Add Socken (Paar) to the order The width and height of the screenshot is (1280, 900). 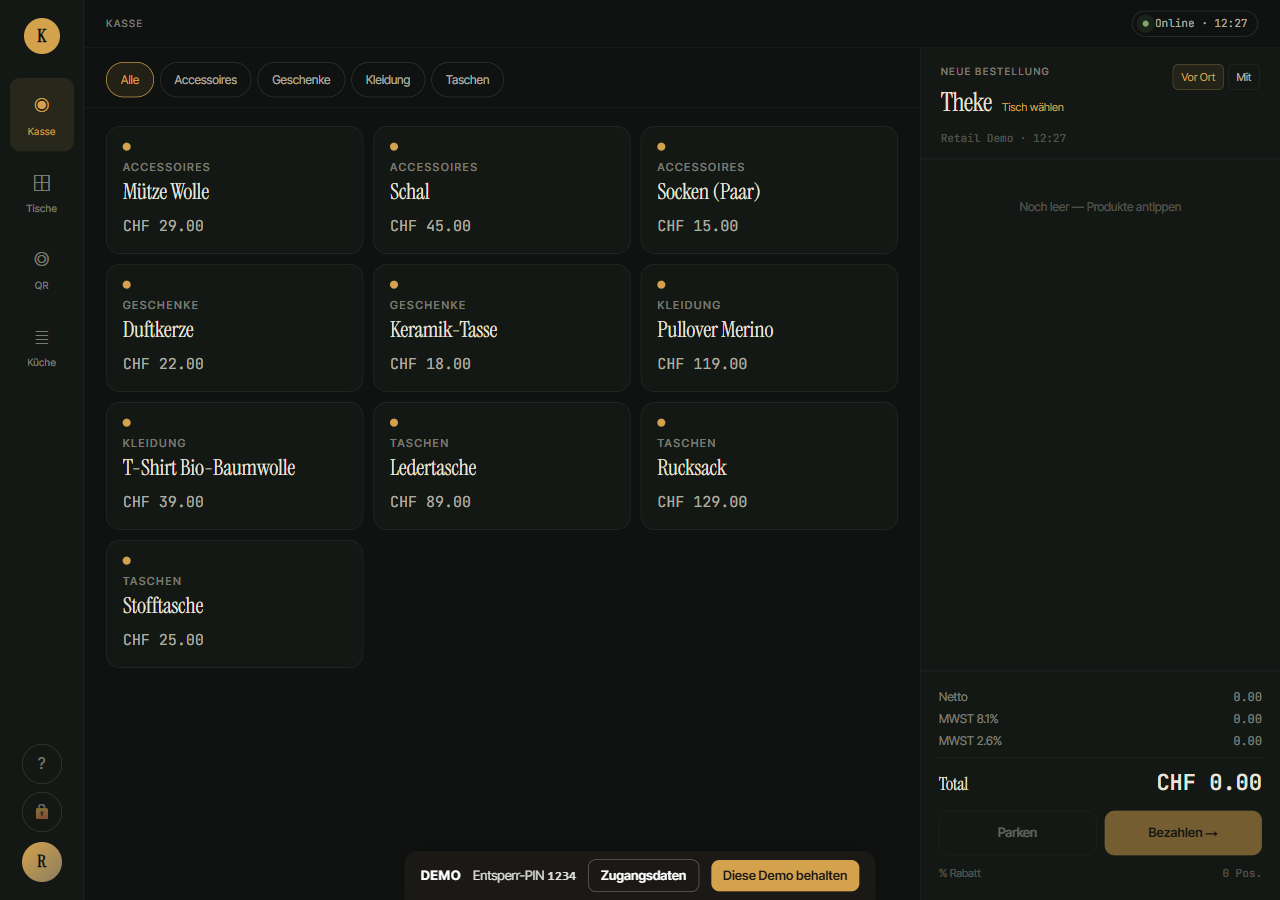[769, 190]
